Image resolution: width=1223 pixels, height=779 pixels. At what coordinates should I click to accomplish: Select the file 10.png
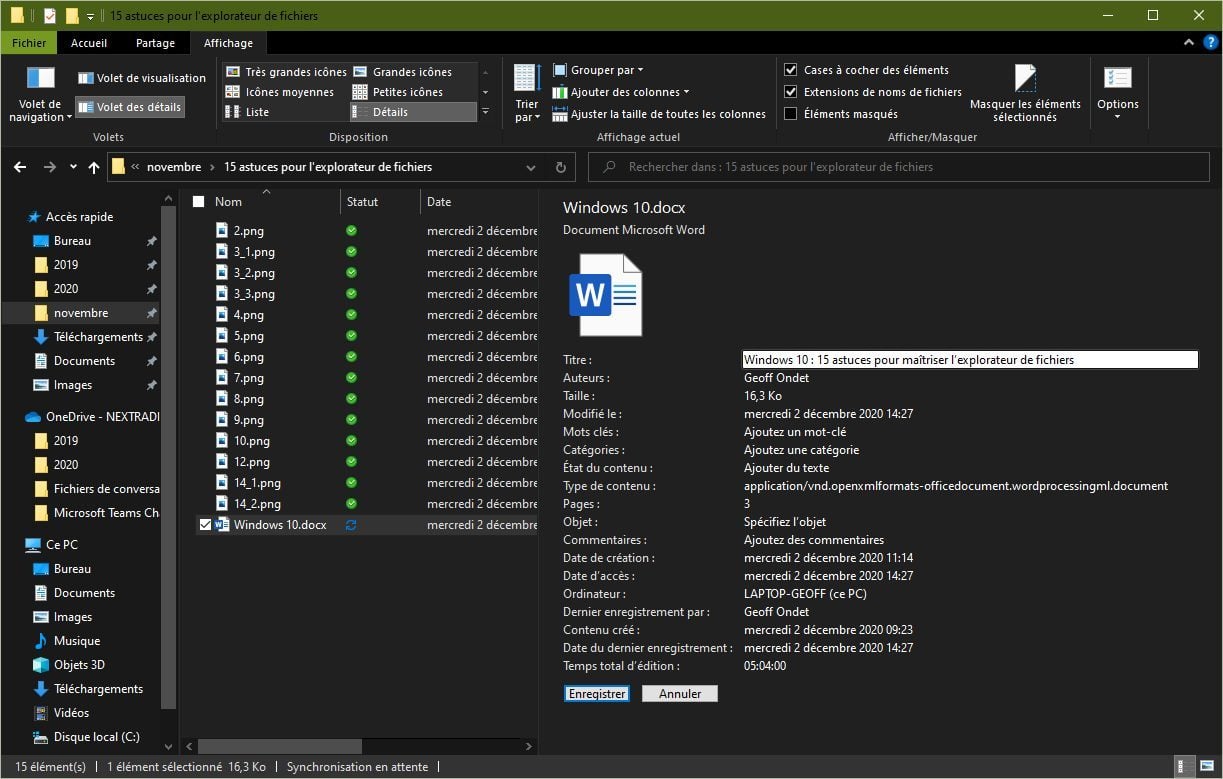252,441
